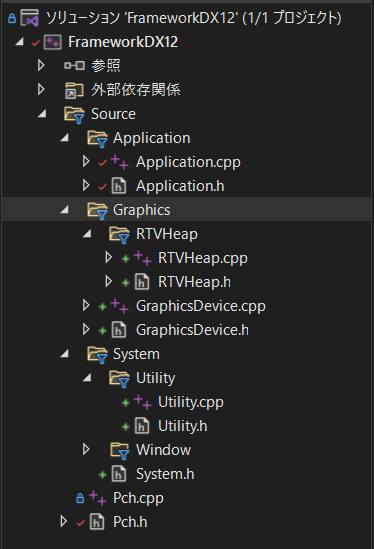Viewport: 374px width, 549px height.
Task: Select the RTVHeap.cpp file name
Action: 203,258
